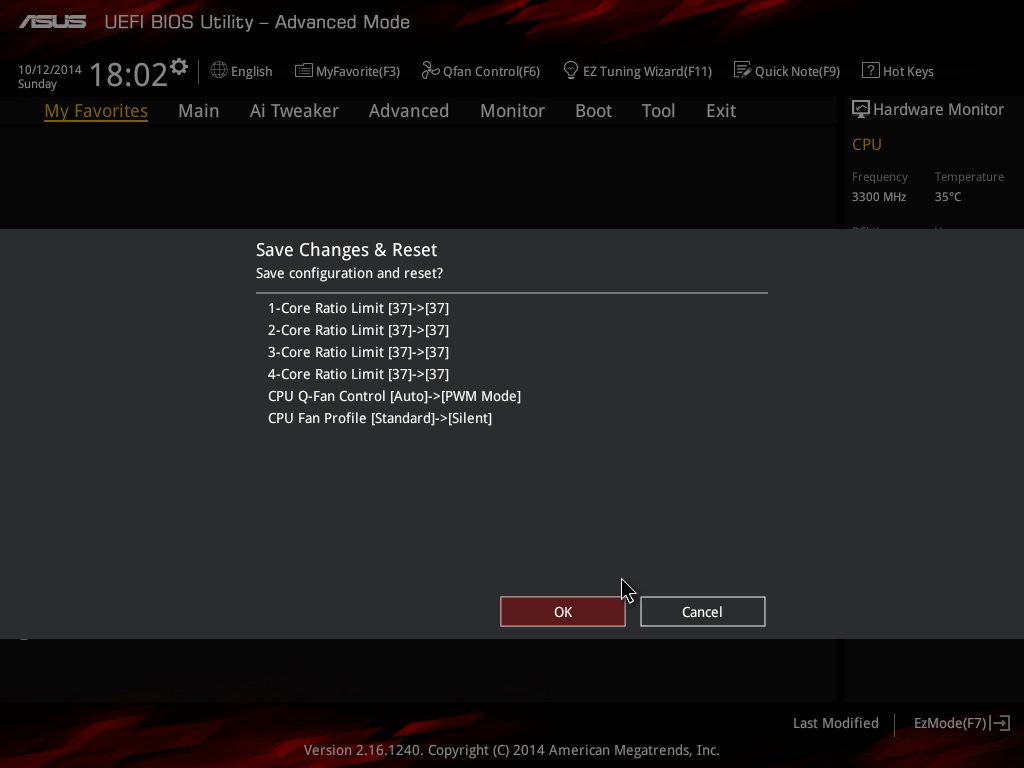The height and width of the screenshot is (768, 1024).
Task: Open the Boot tab
Action: pos(594,110)
